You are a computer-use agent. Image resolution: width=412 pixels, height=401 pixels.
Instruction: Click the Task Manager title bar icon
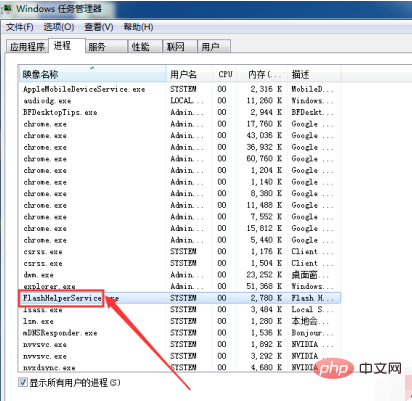point(6,9)
